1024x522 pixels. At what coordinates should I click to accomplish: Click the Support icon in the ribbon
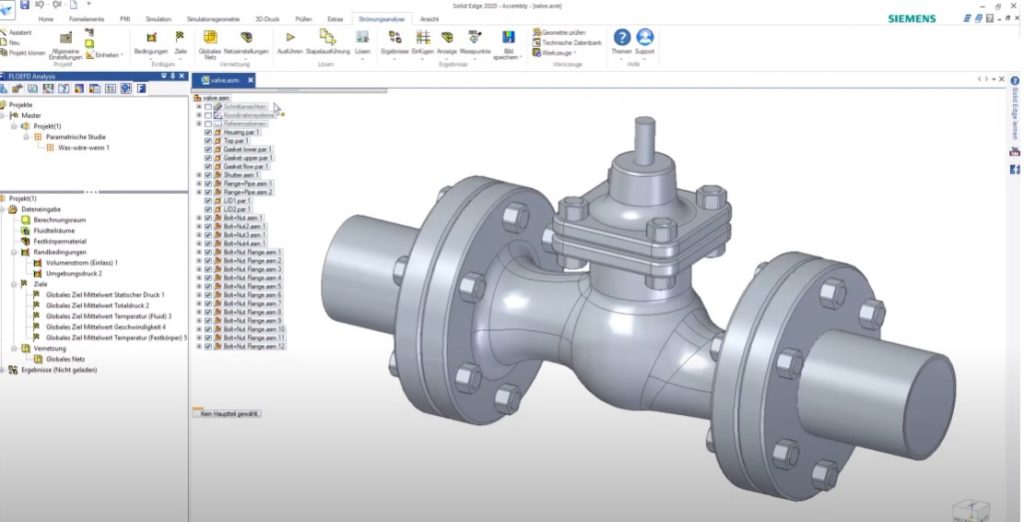click(x=645, y=38)
